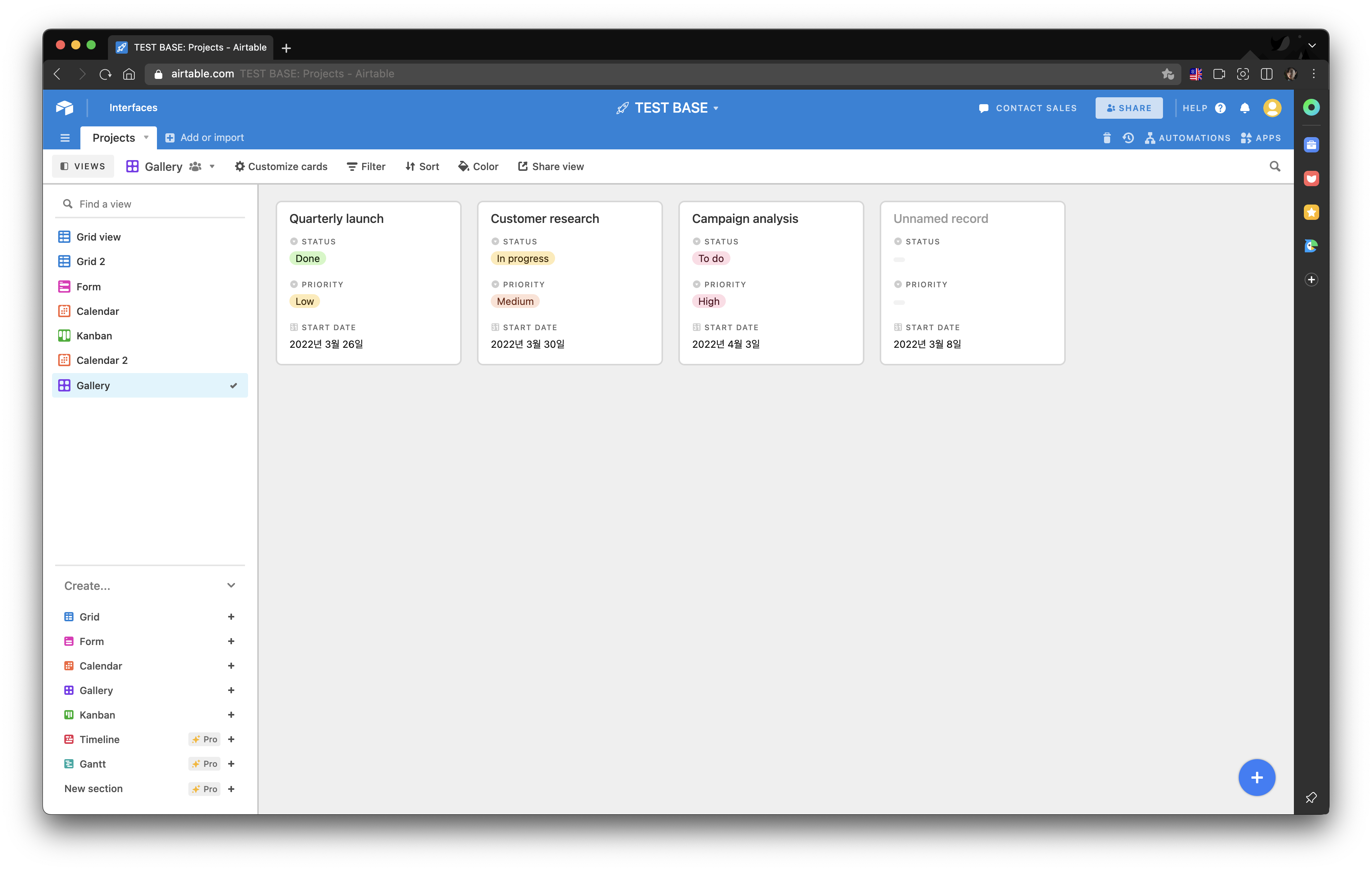
Task: Click the trash bin icon
Action: (1106, 138)
